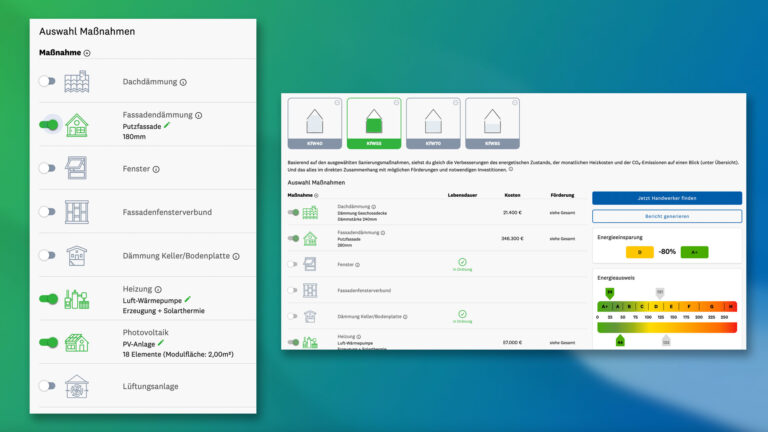Select the KfW70 house standard card

tap(433, 123)
